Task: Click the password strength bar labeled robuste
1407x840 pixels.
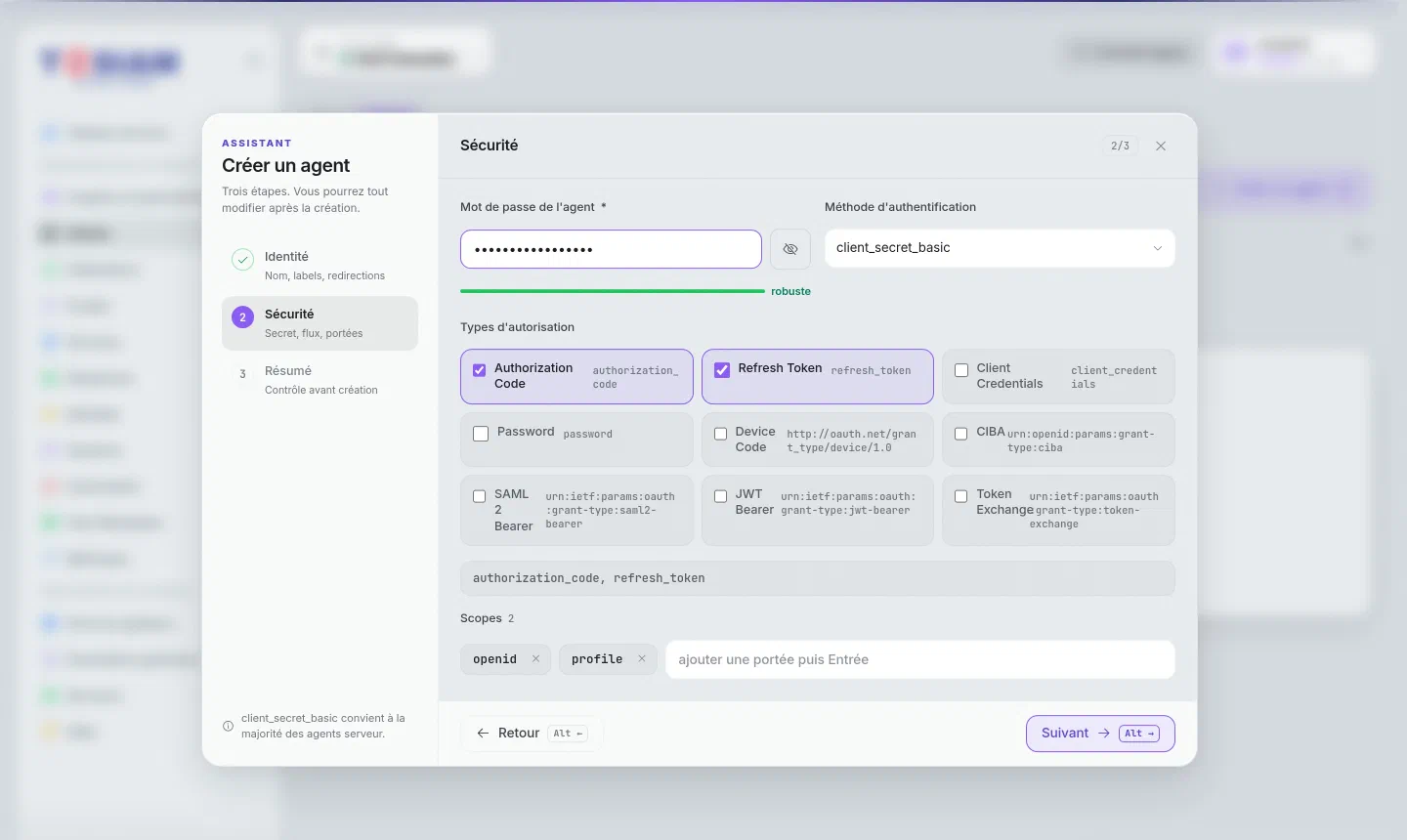Action: click(613, 291)
